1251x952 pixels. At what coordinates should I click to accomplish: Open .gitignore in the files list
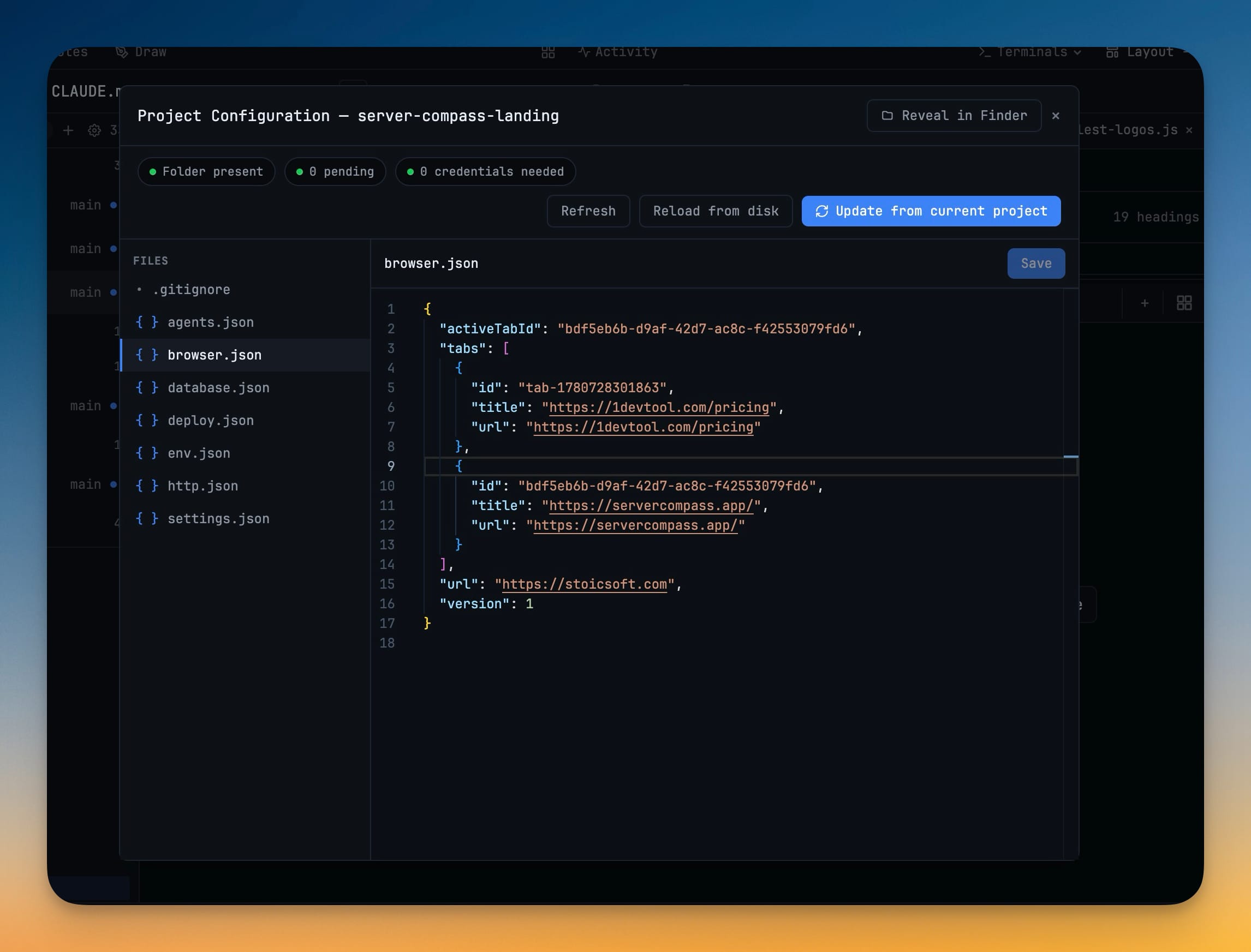(245, 290)
